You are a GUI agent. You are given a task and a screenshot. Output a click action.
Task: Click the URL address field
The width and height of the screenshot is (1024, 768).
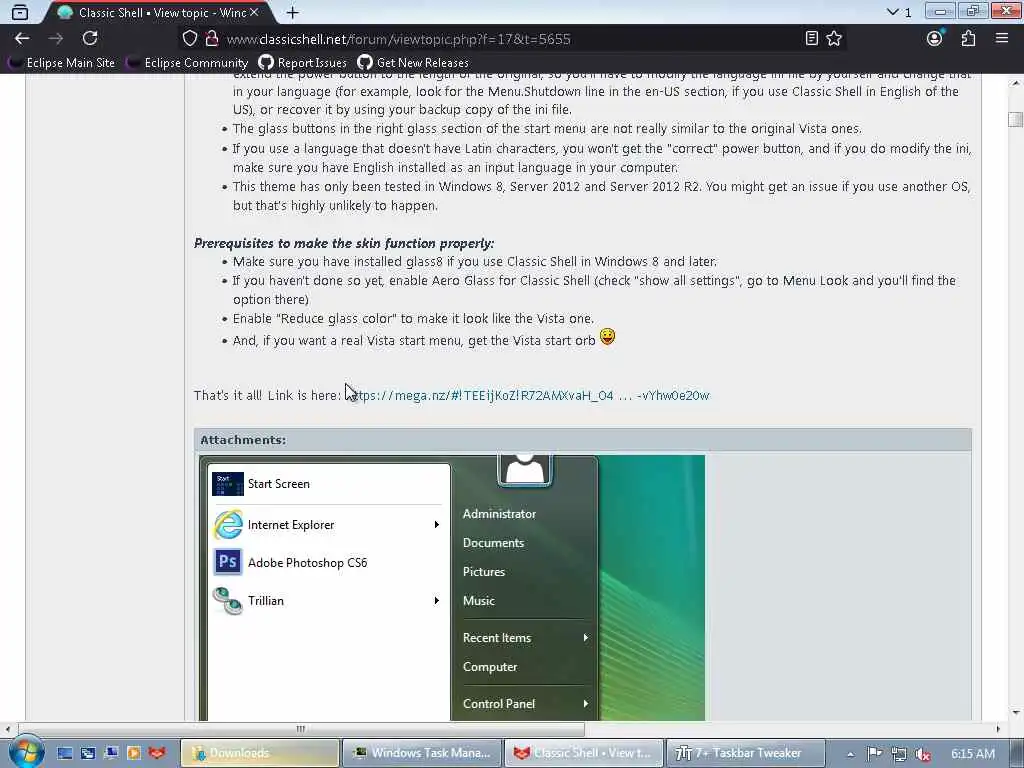pyautogui.click(x=509, y=39)
